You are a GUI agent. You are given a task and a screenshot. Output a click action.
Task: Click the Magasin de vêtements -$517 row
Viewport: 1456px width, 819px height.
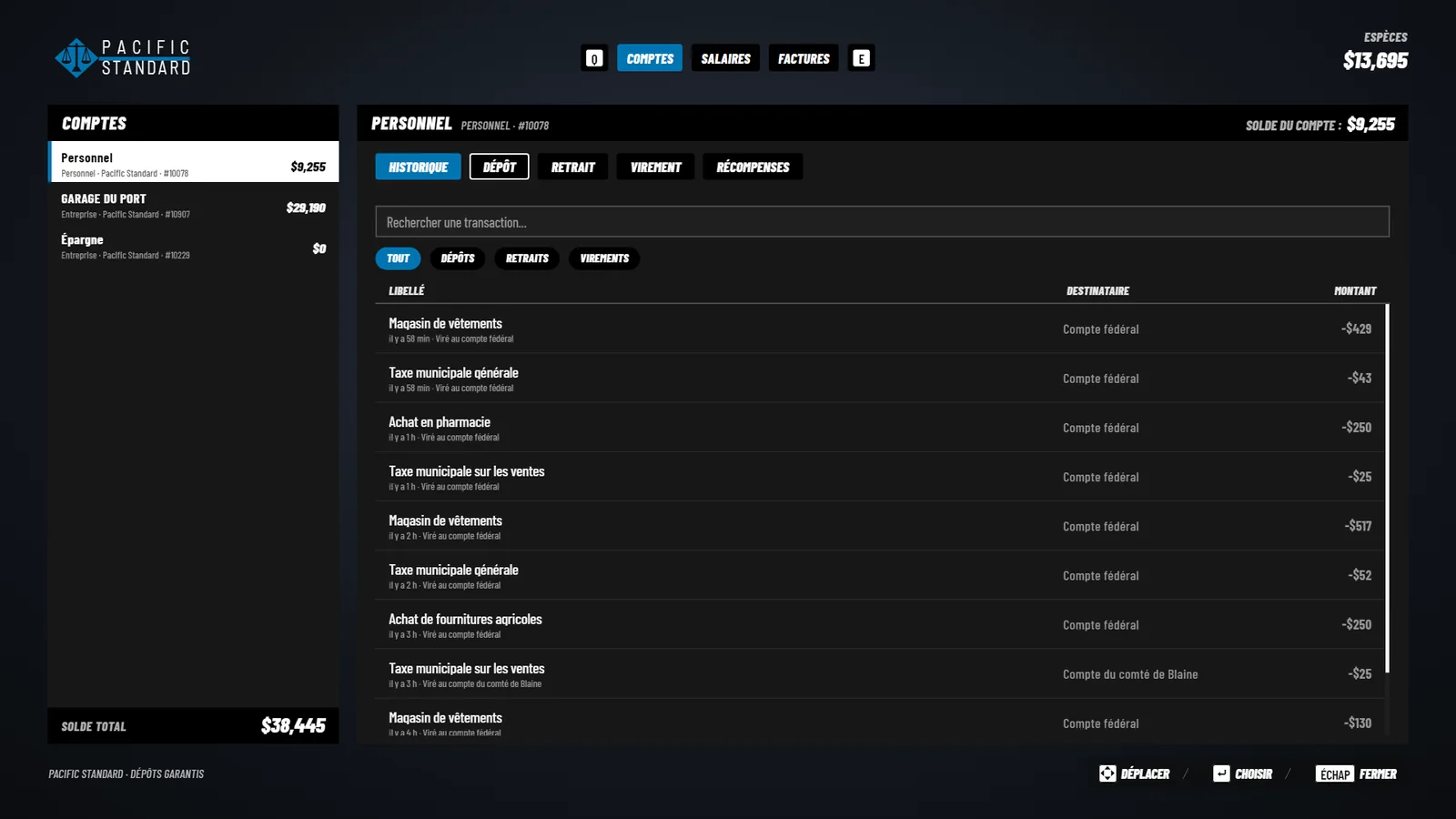[x=880, y=526]
